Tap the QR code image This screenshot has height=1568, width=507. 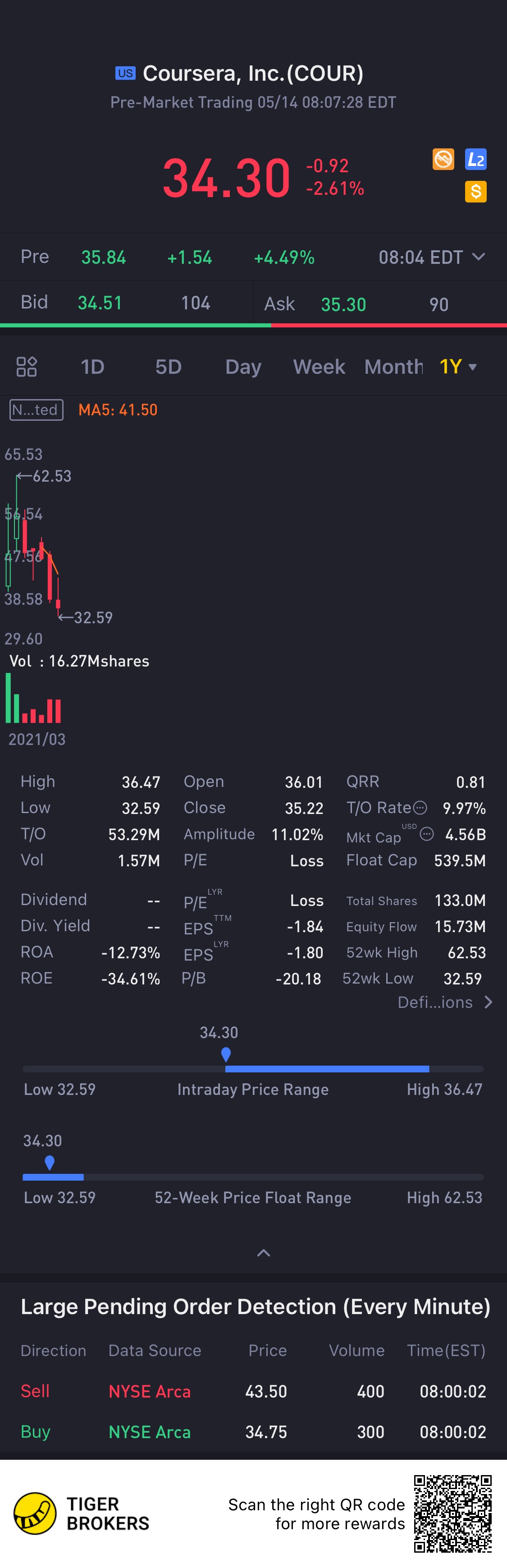tap(453, 1514)
